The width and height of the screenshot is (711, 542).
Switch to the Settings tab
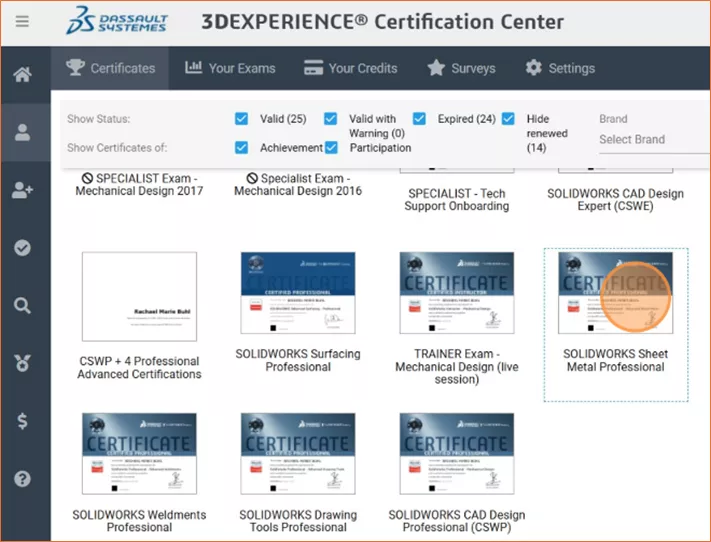pyautogui.click(x=560, y=68)
